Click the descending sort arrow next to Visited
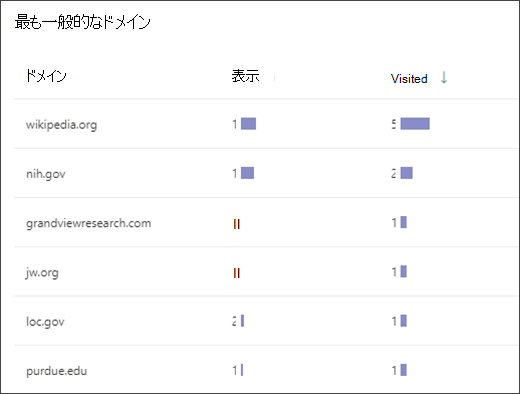 [x=444, y=77]
